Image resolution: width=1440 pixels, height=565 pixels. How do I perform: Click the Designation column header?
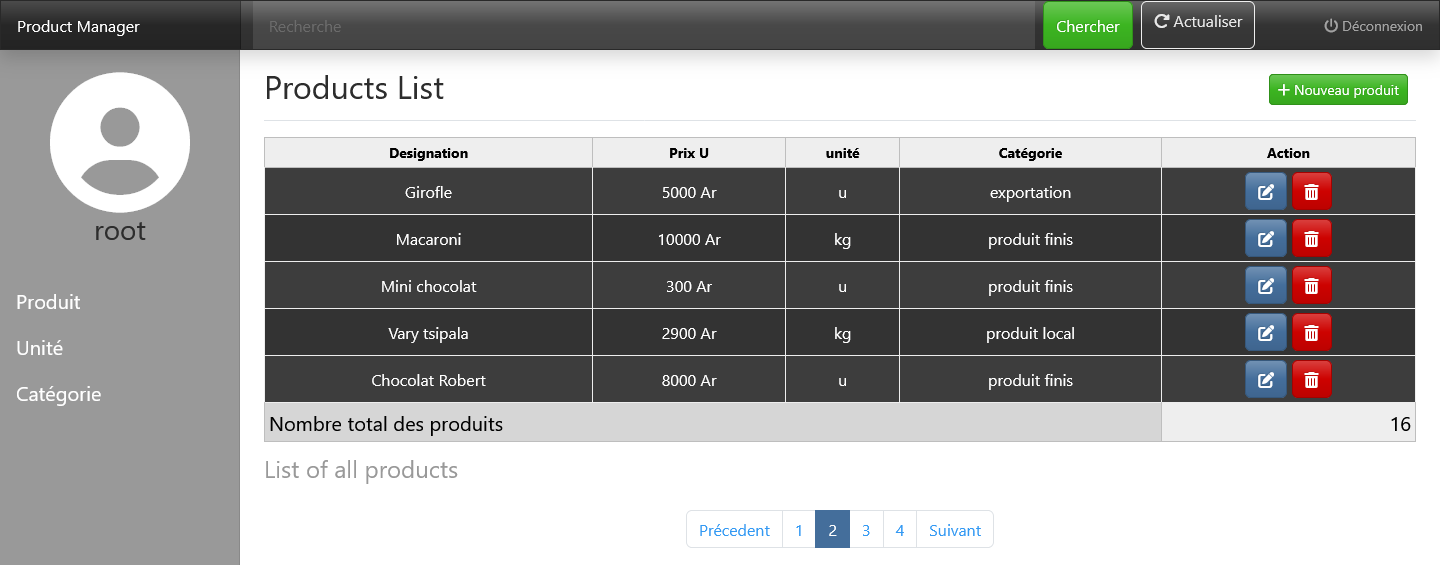[x=428, y=153]
